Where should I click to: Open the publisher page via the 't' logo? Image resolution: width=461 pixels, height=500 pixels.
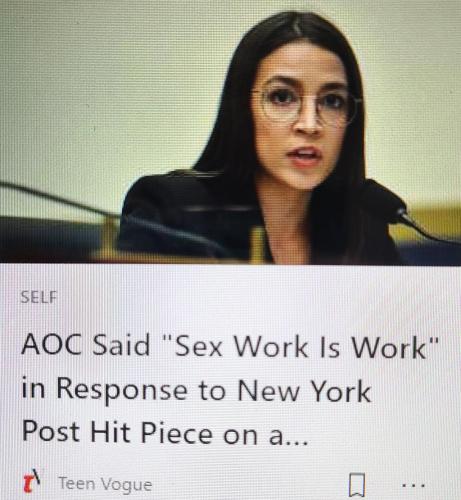point(32,483)
